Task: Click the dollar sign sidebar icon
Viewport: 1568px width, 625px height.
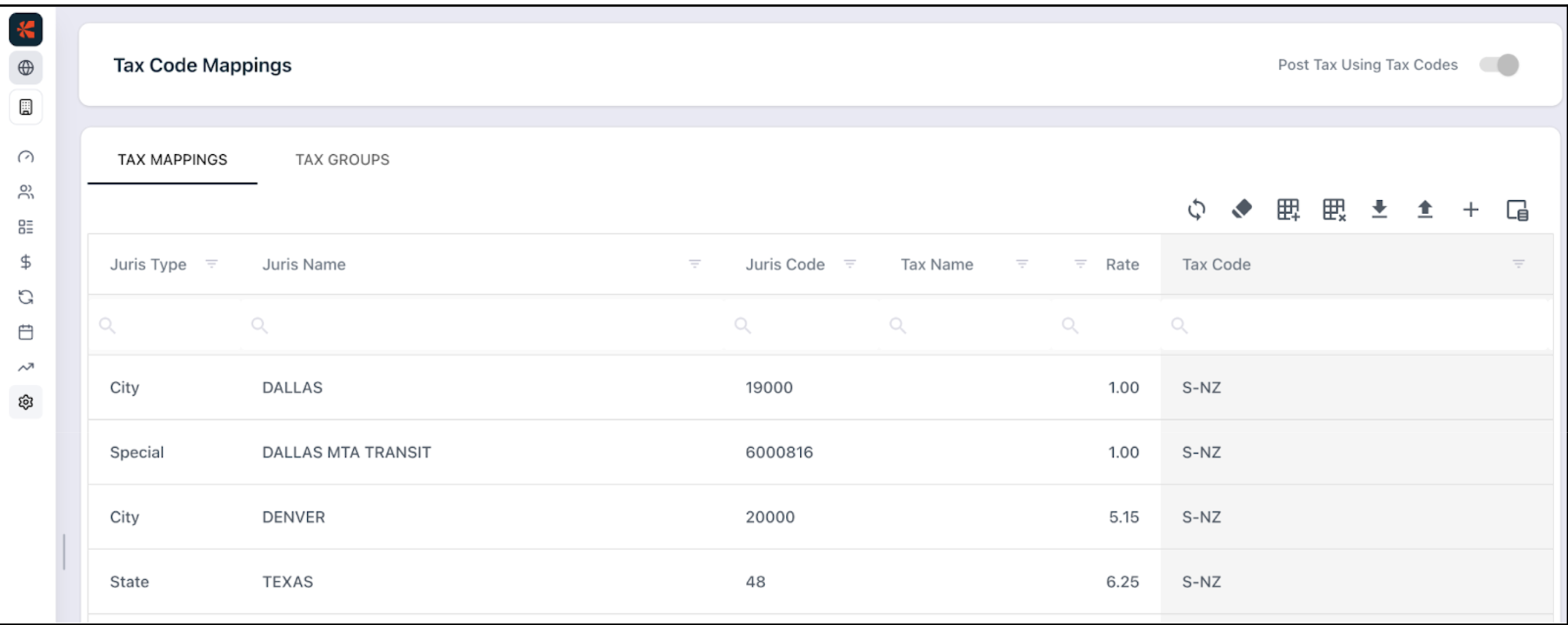Action: tap(26, 262)
